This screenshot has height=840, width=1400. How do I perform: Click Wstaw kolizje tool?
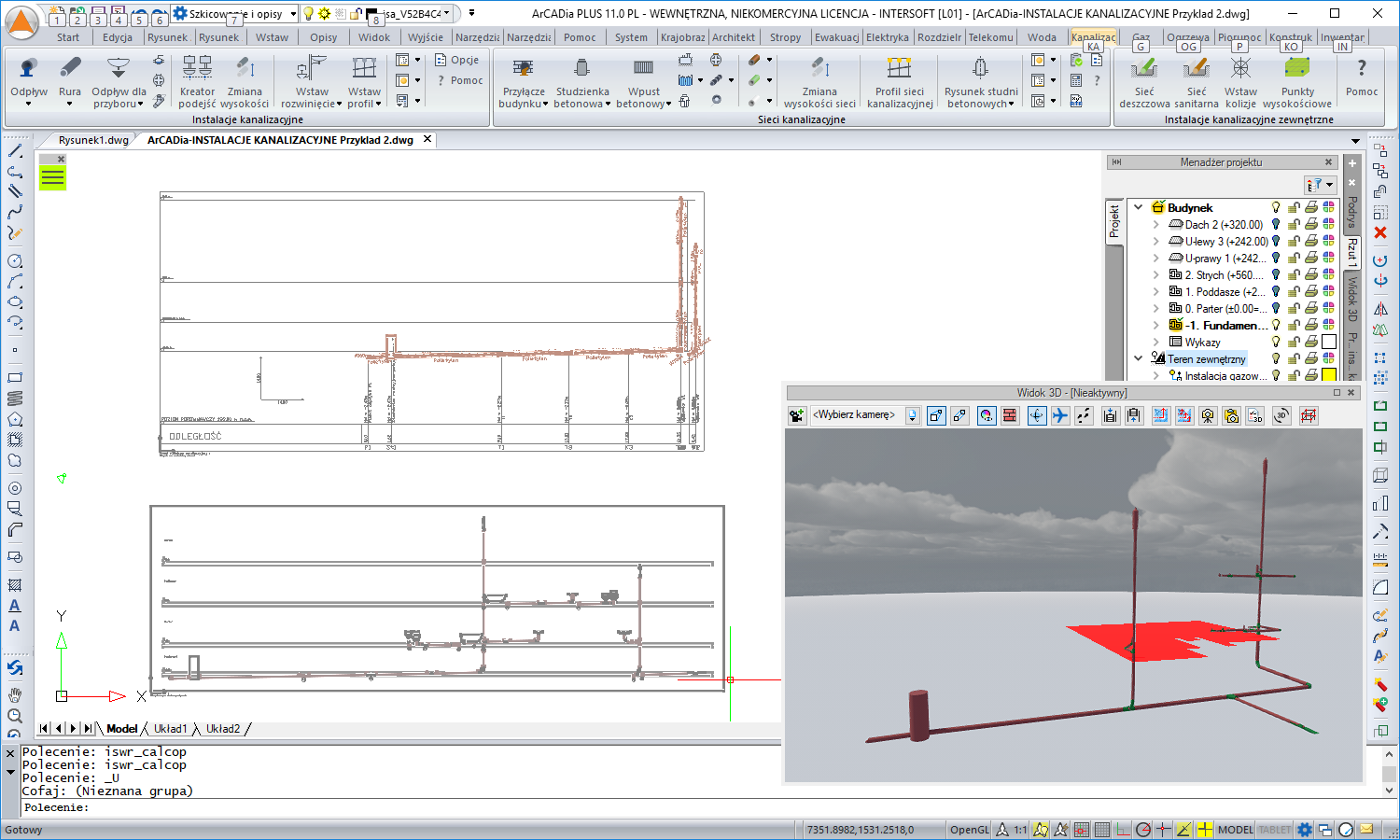tap(1240, 81)
